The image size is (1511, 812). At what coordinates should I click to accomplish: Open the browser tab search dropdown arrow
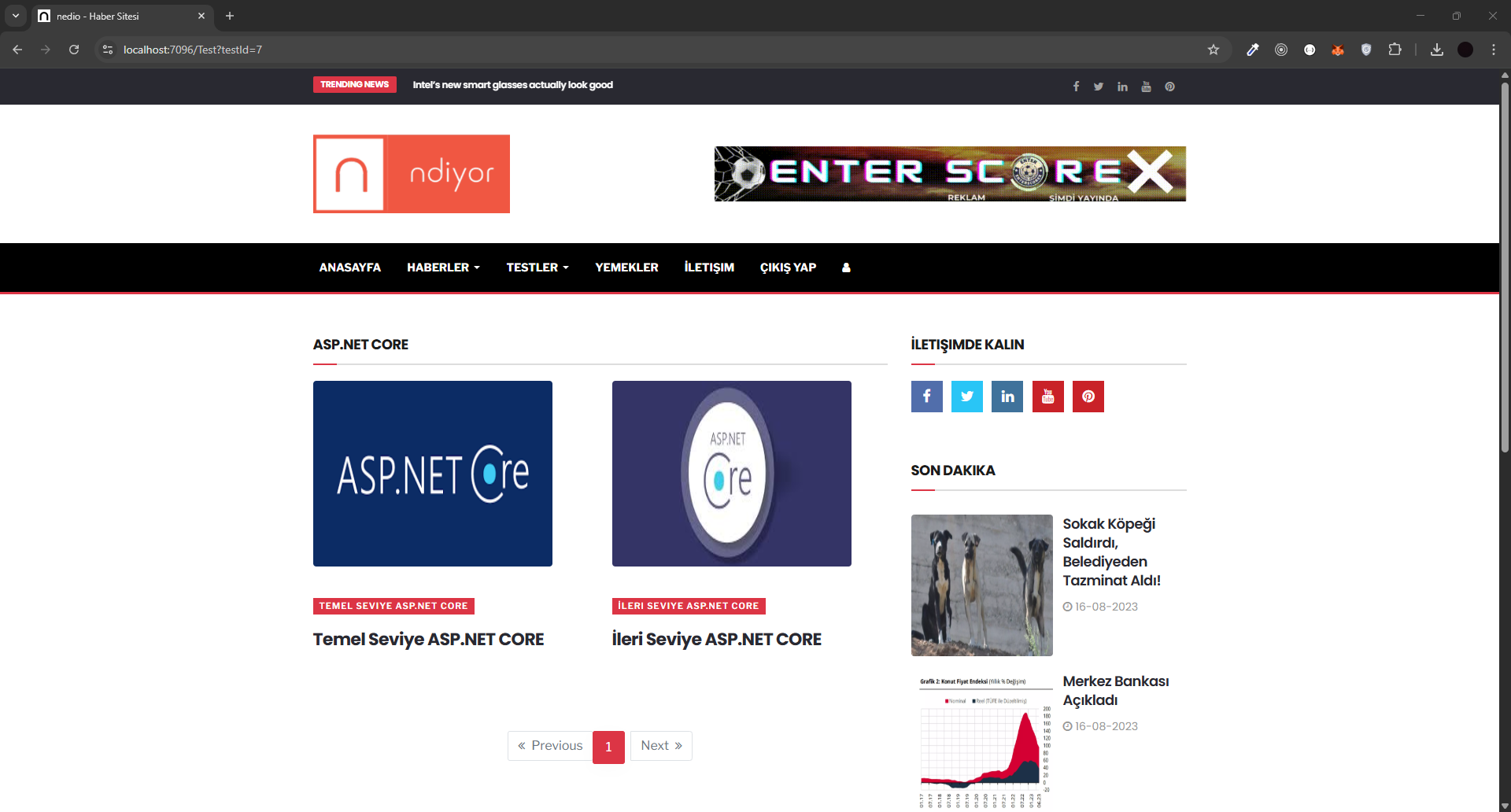(x=16, y=16)
